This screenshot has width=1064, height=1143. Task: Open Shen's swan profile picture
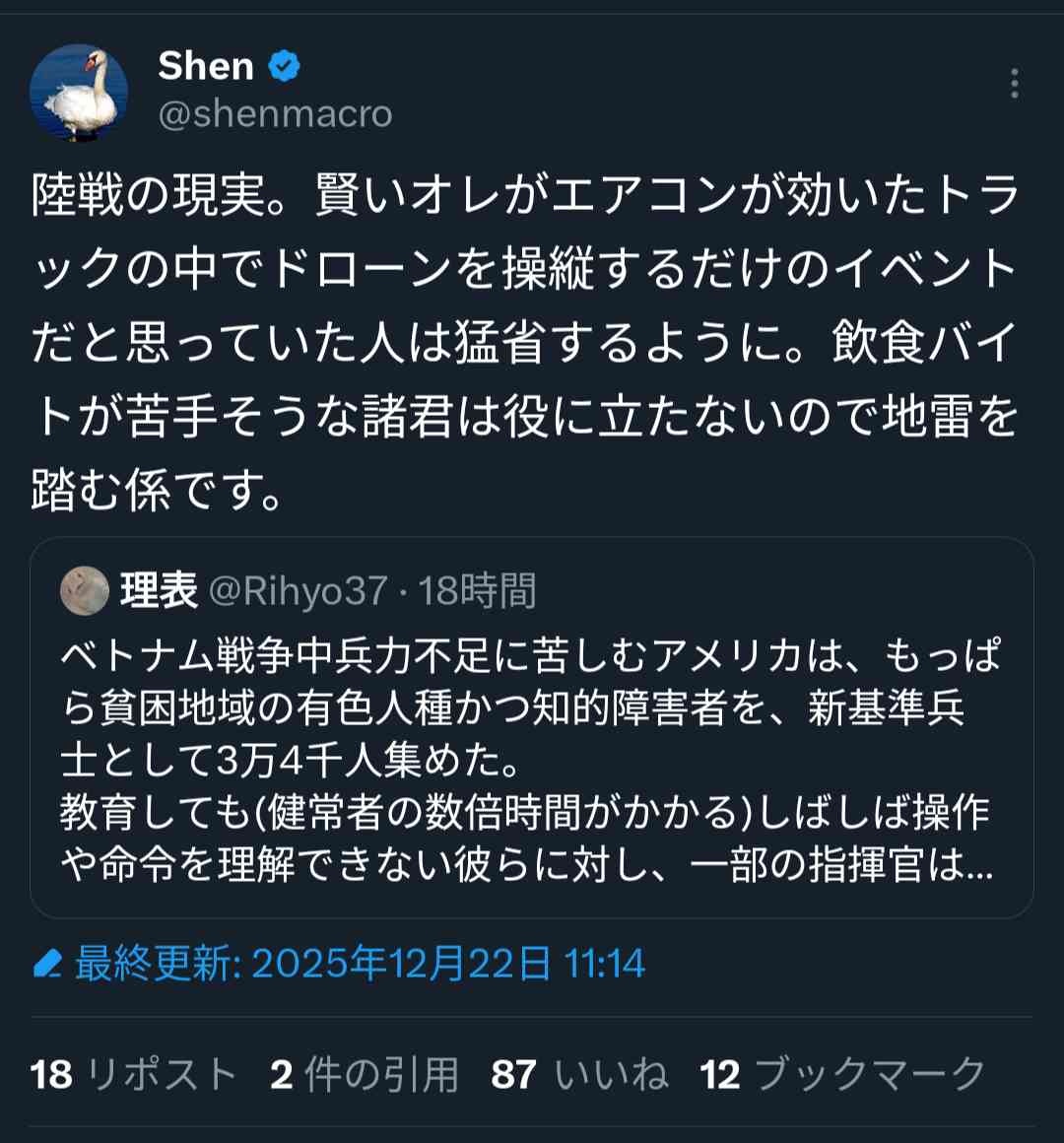click(x=79, y=93)
